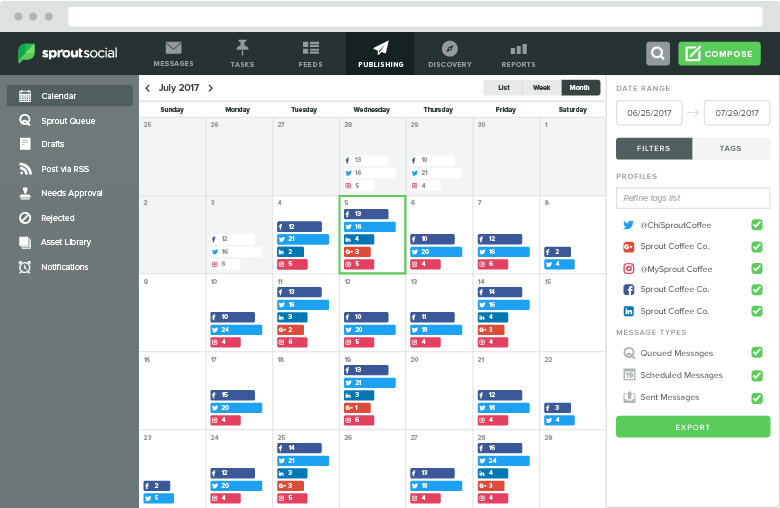
Task: Click the Refine tags list field
Action: click(692, 198)
